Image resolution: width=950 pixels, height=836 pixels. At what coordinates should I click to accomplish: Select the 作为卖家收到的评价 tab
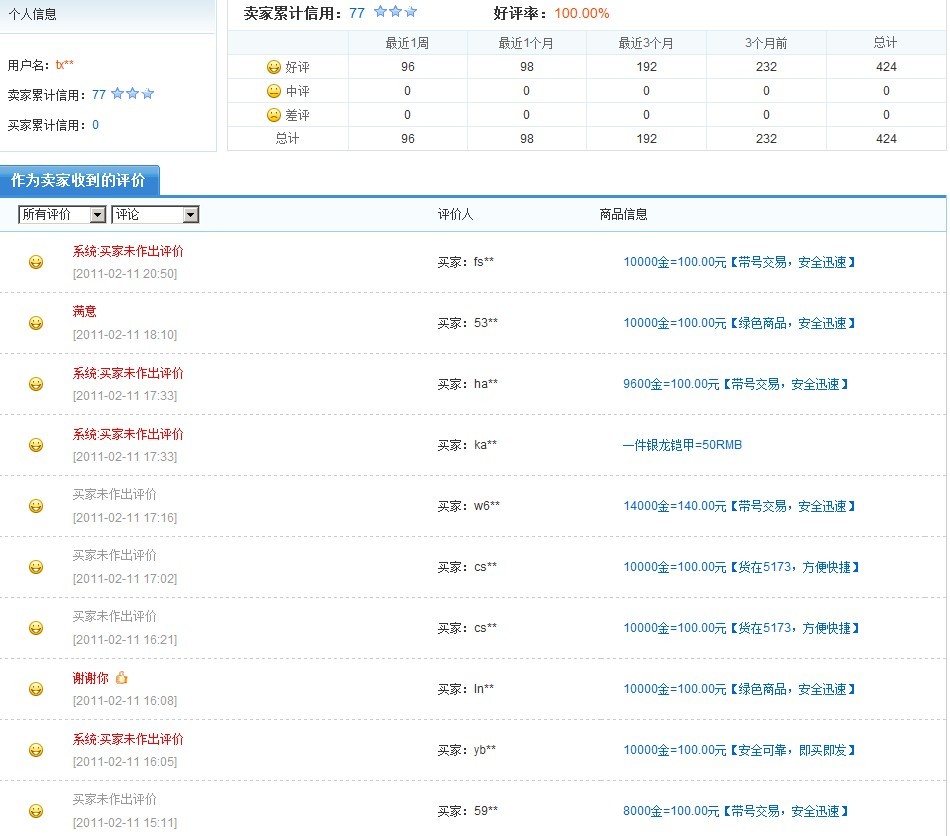[78, 181]
